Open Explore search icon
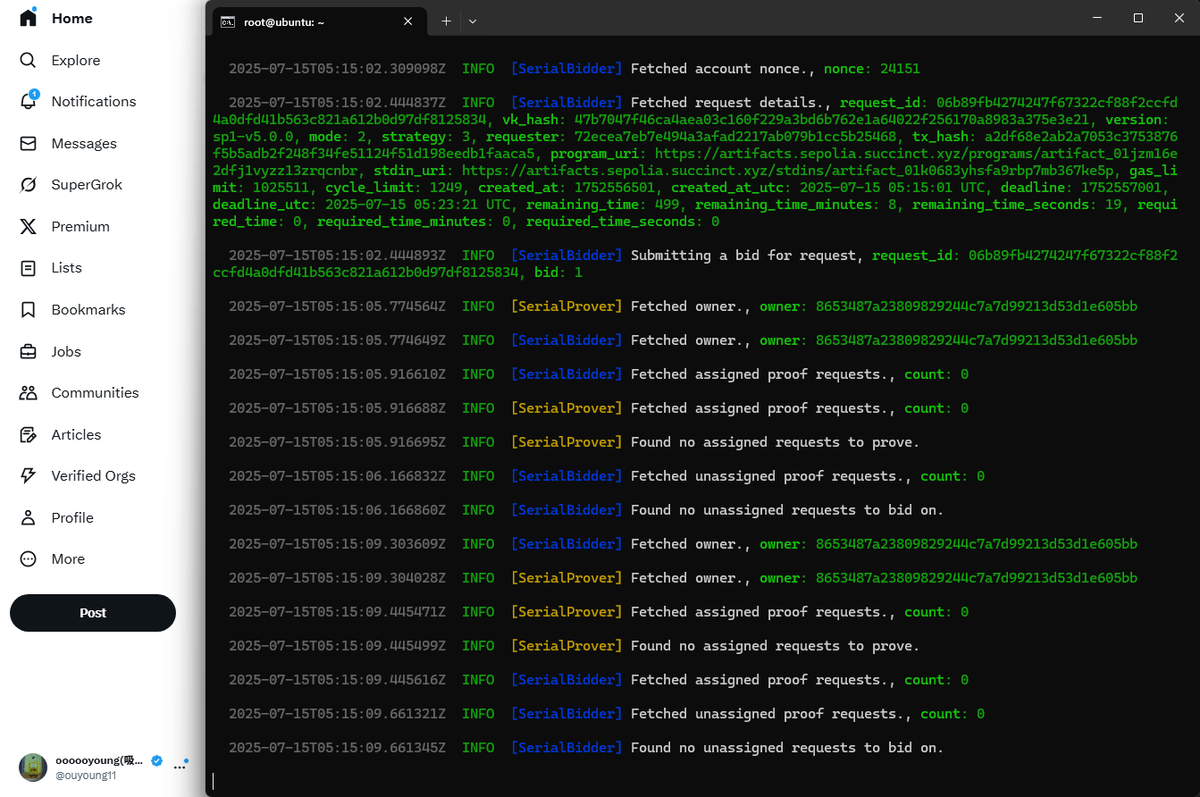This screenshot has height=797, width=1200. (x=28, y=60)
